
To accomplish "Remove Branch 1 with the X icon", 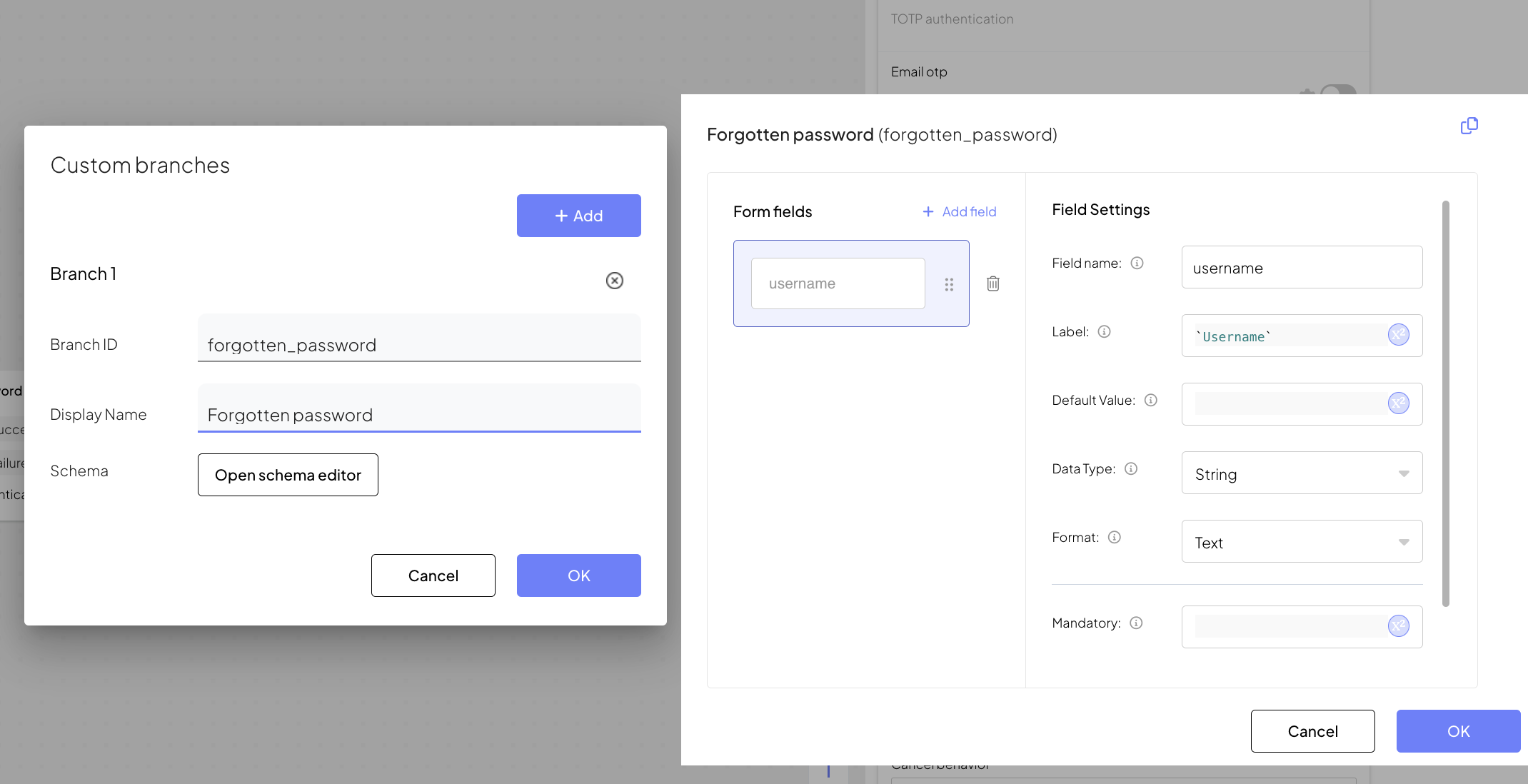I will click(x=614, y=281).
